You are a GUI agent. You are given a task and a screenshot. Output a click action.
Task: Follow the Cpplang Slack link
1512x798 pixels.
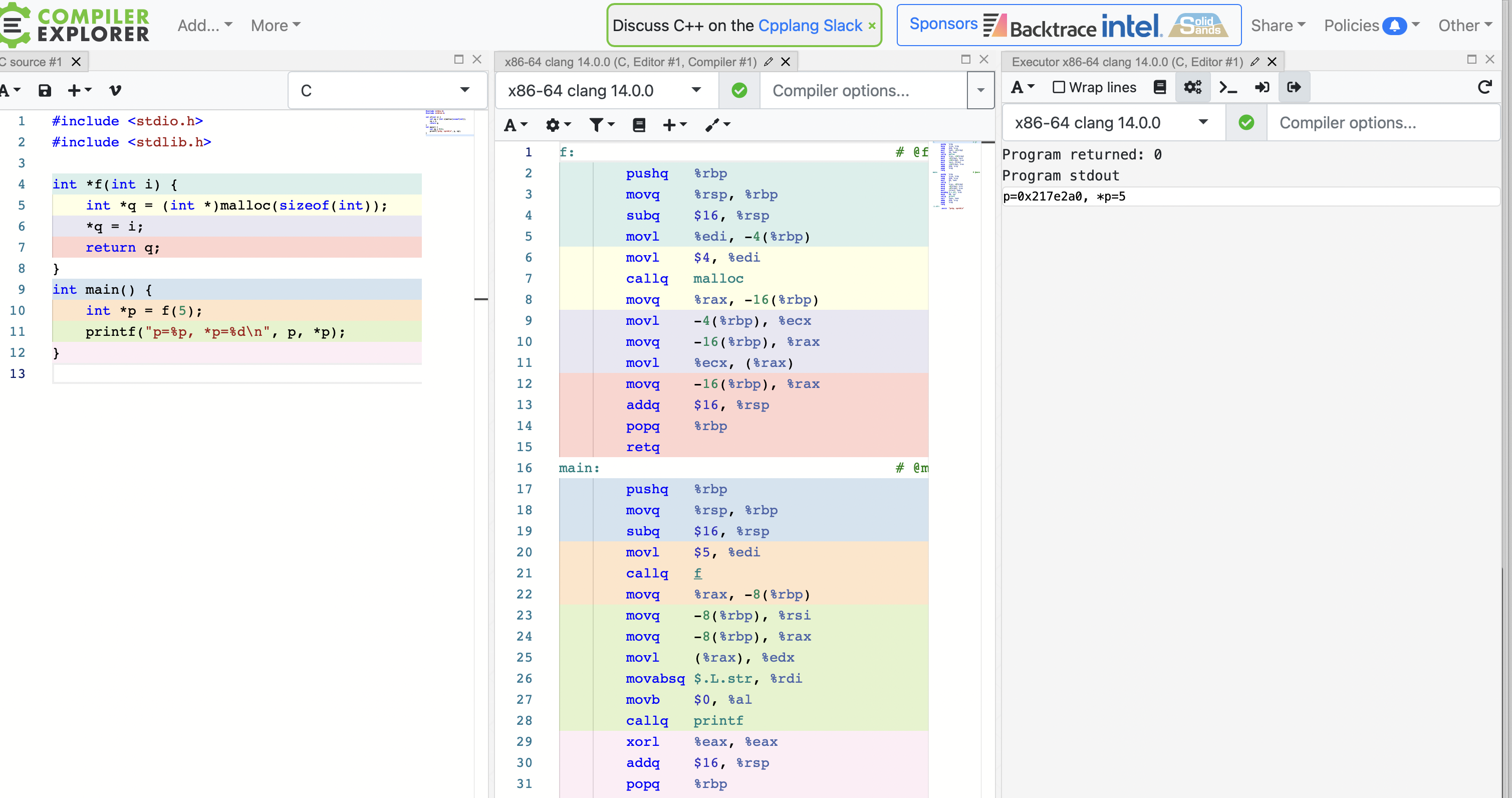[810, 25]
